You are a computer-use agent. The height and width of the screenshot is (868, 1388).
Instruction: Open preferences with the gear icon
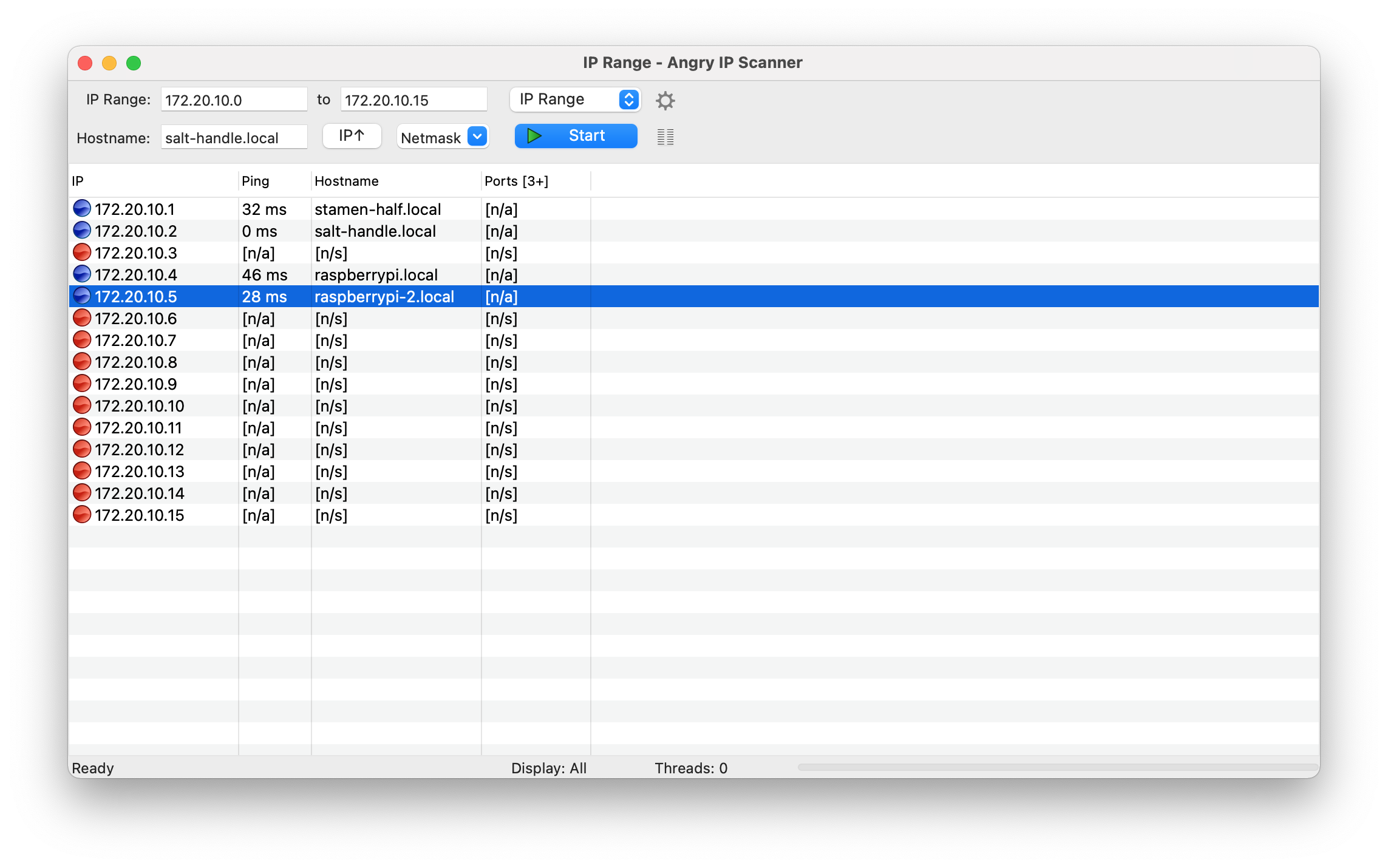[x=665, y=100]
